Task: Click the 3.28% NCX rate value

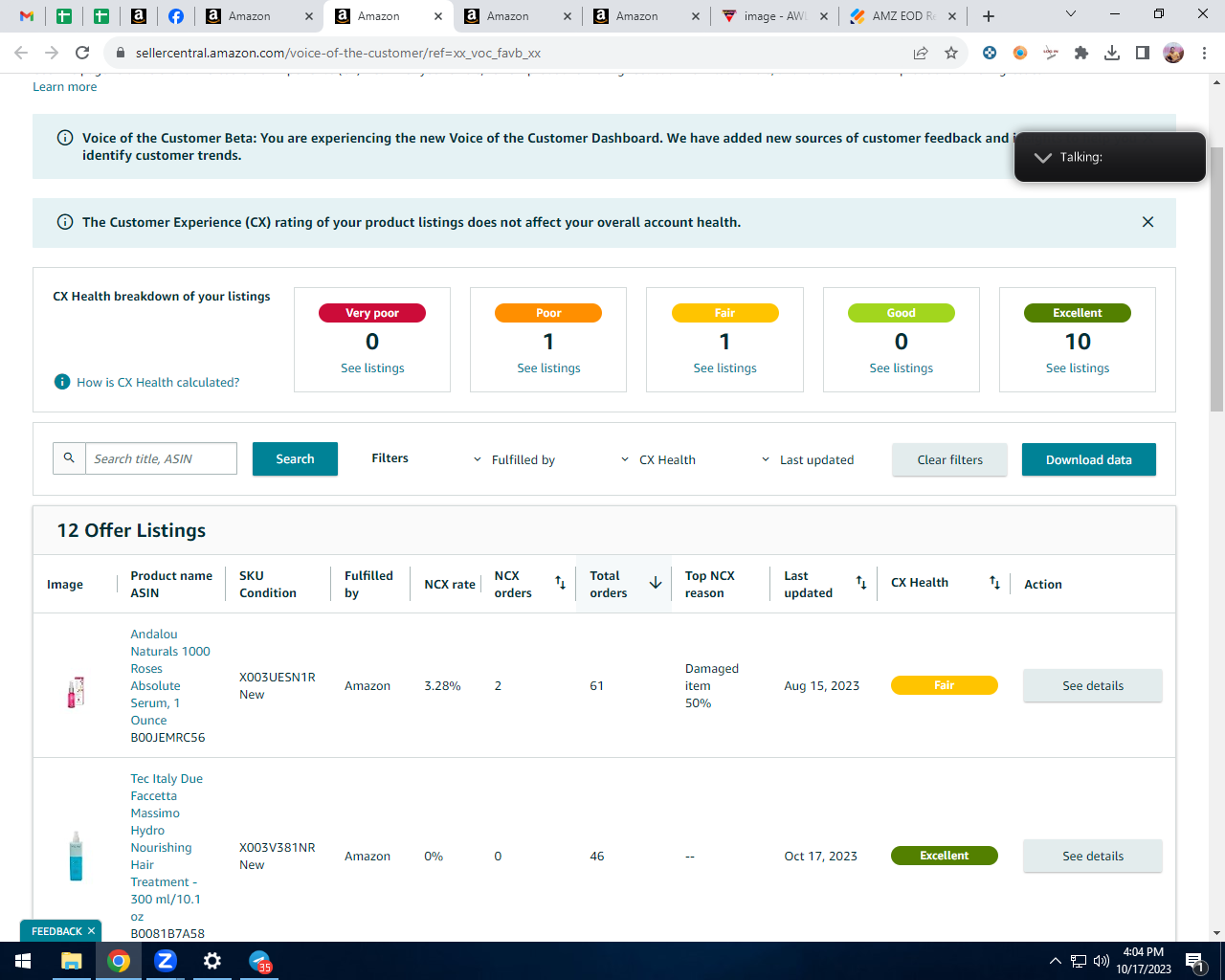Action: [442, 685]
